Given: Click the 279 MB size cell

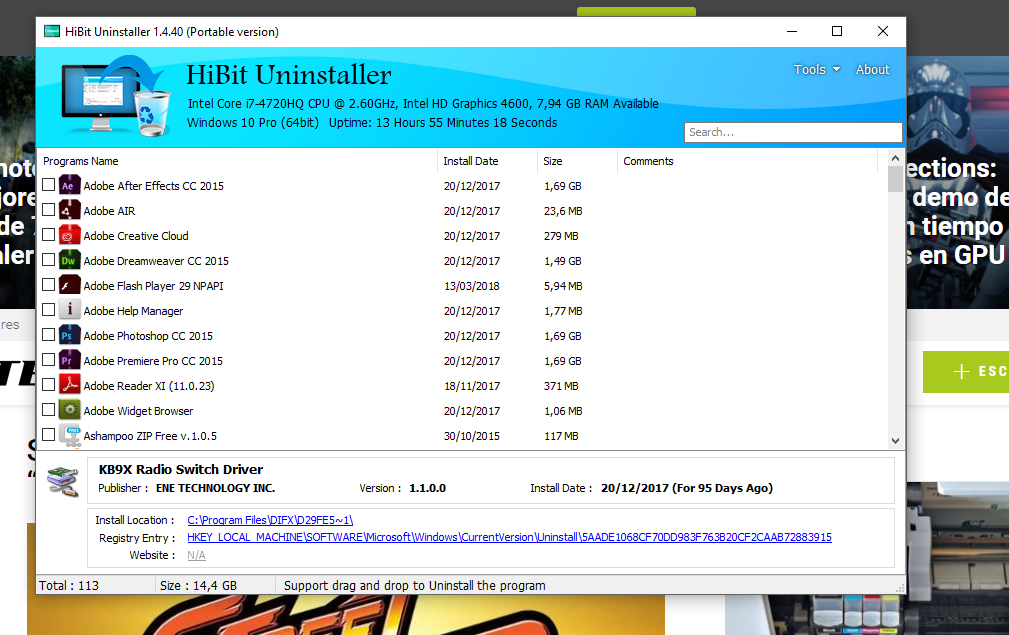Looking at the screenshot, I should point(561,236).
